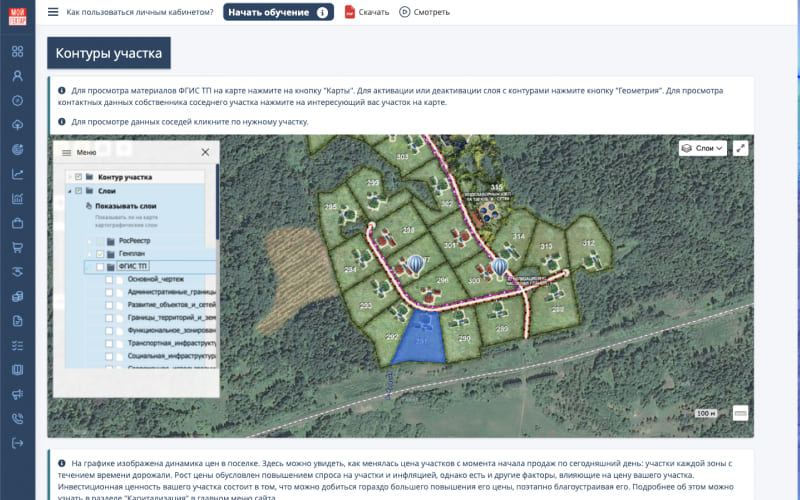Screen dimensions: 800x500
Task: Click the briefcase icon in sidebar
Action: 17,223
